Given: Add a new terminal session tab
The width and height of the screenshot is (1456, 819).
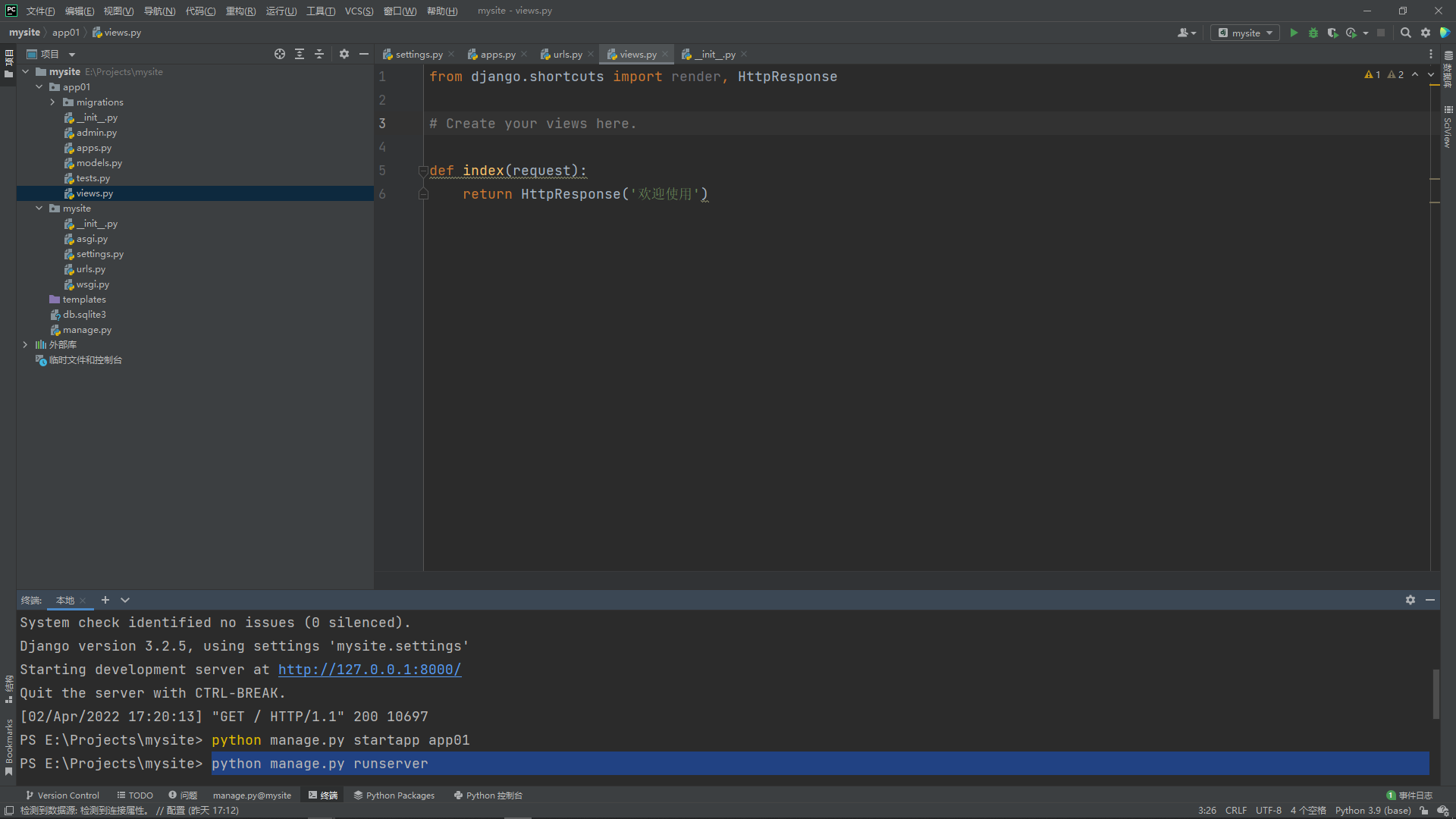Looking at the screenshot, I should tap(105, 600).
